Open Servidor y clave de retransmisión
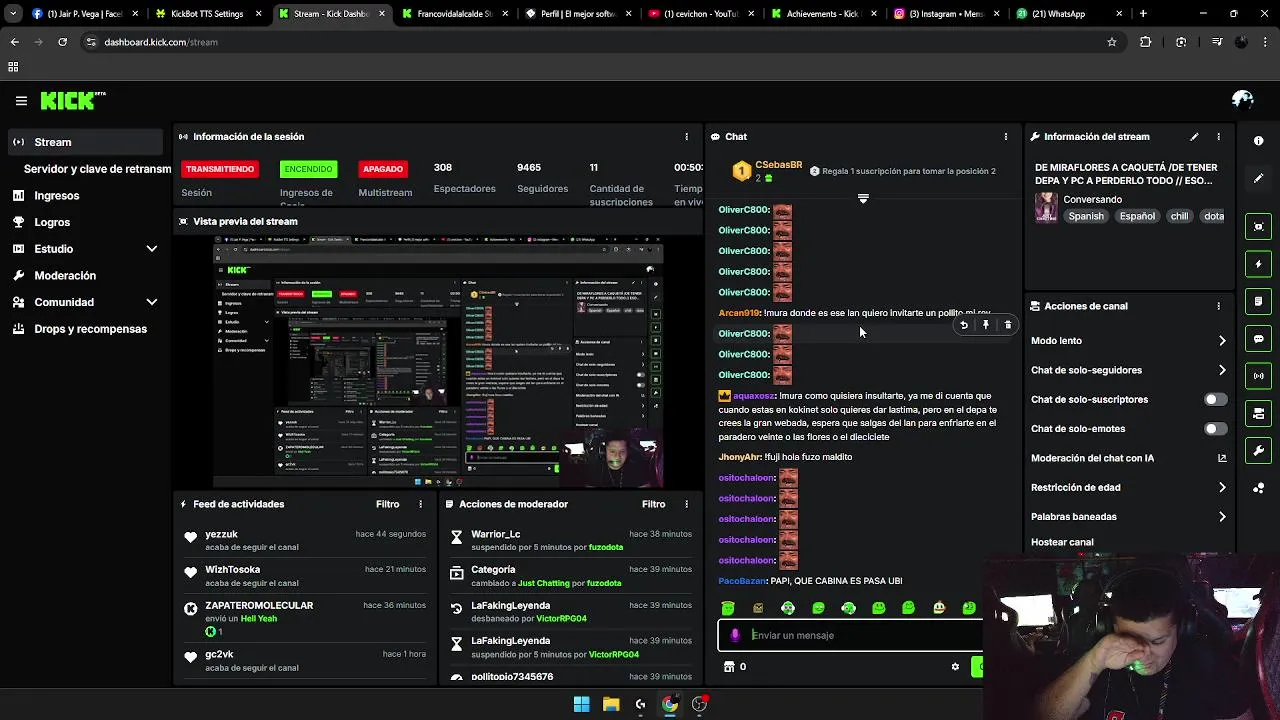The width and height of the screenshot is (1280, 720). [97, 169]
